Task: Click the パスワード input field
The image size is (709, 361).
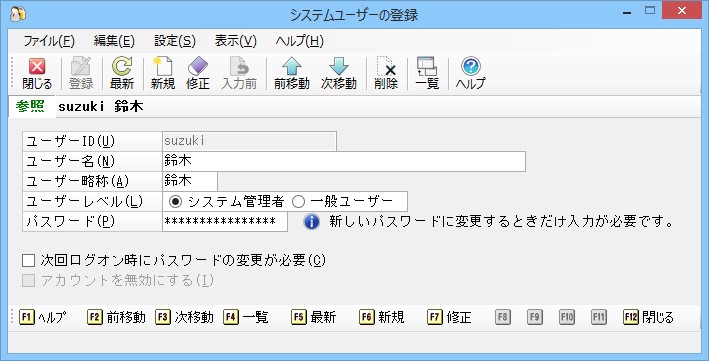Action: click(x=225, y=222)
